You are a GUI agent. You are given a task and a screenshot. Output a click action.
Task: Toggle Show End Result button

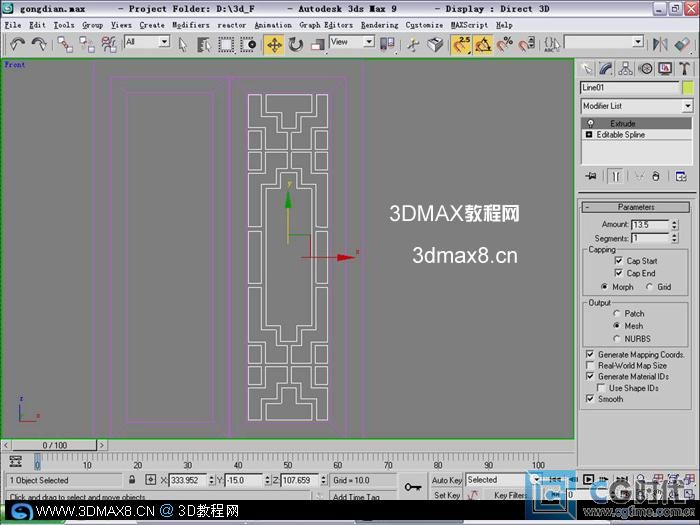pos(616,176)
